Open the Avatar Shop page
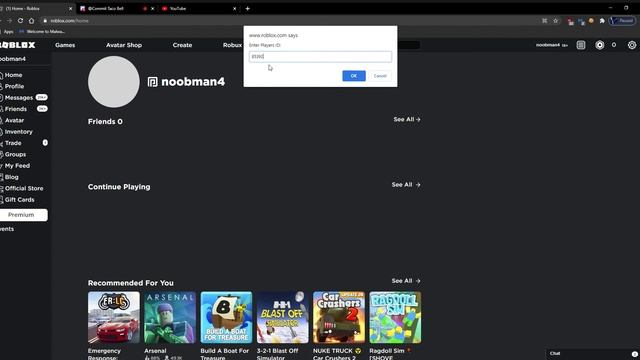Screen dimensions: 640x360 [124, 45]
